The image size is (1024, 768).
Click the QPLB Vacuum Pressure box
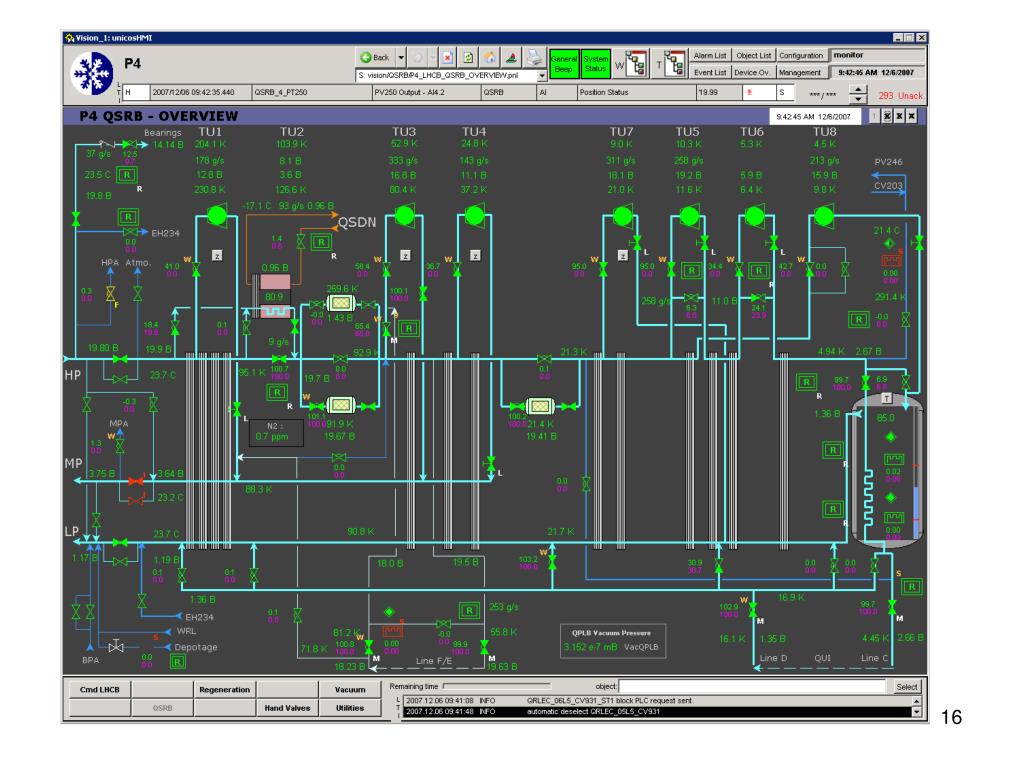pyautogui.click(x=613, y=641)
